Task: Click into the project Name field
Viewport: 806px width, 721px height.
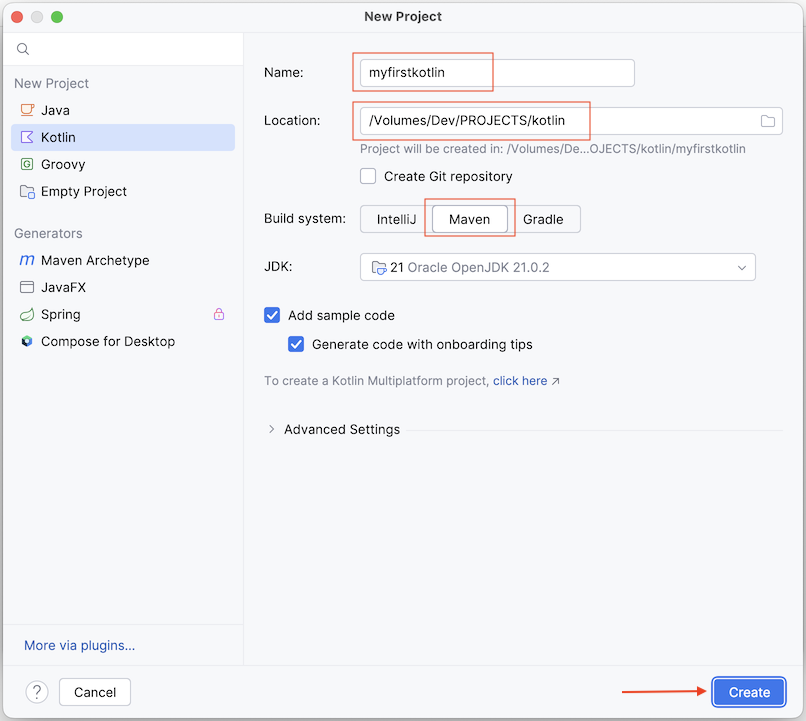Action: [x=497, y=72]
